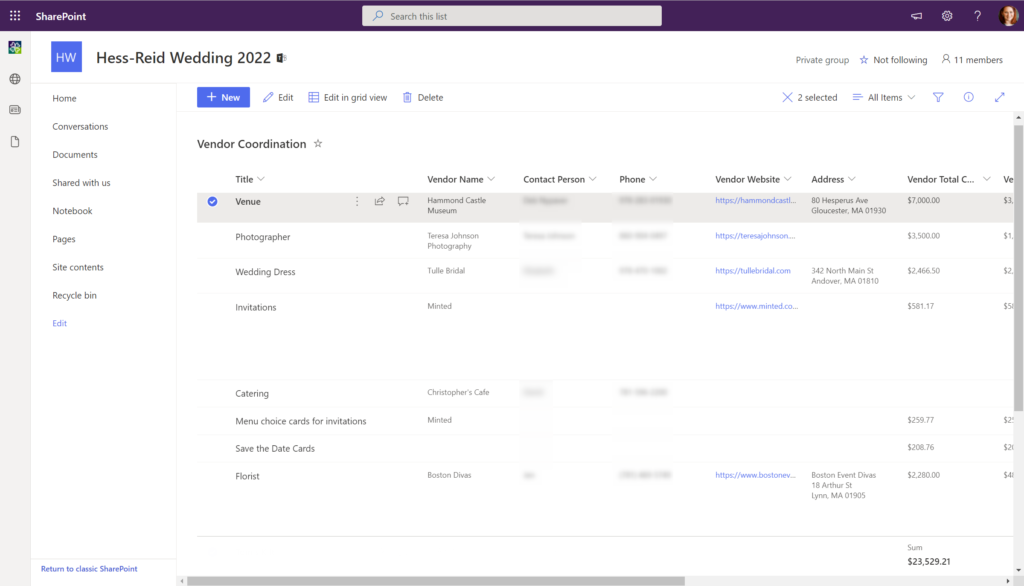This screenshot has height=586, width=1024.
Task: Uncheck the Venue row selection circle
Action: [212, 201]
